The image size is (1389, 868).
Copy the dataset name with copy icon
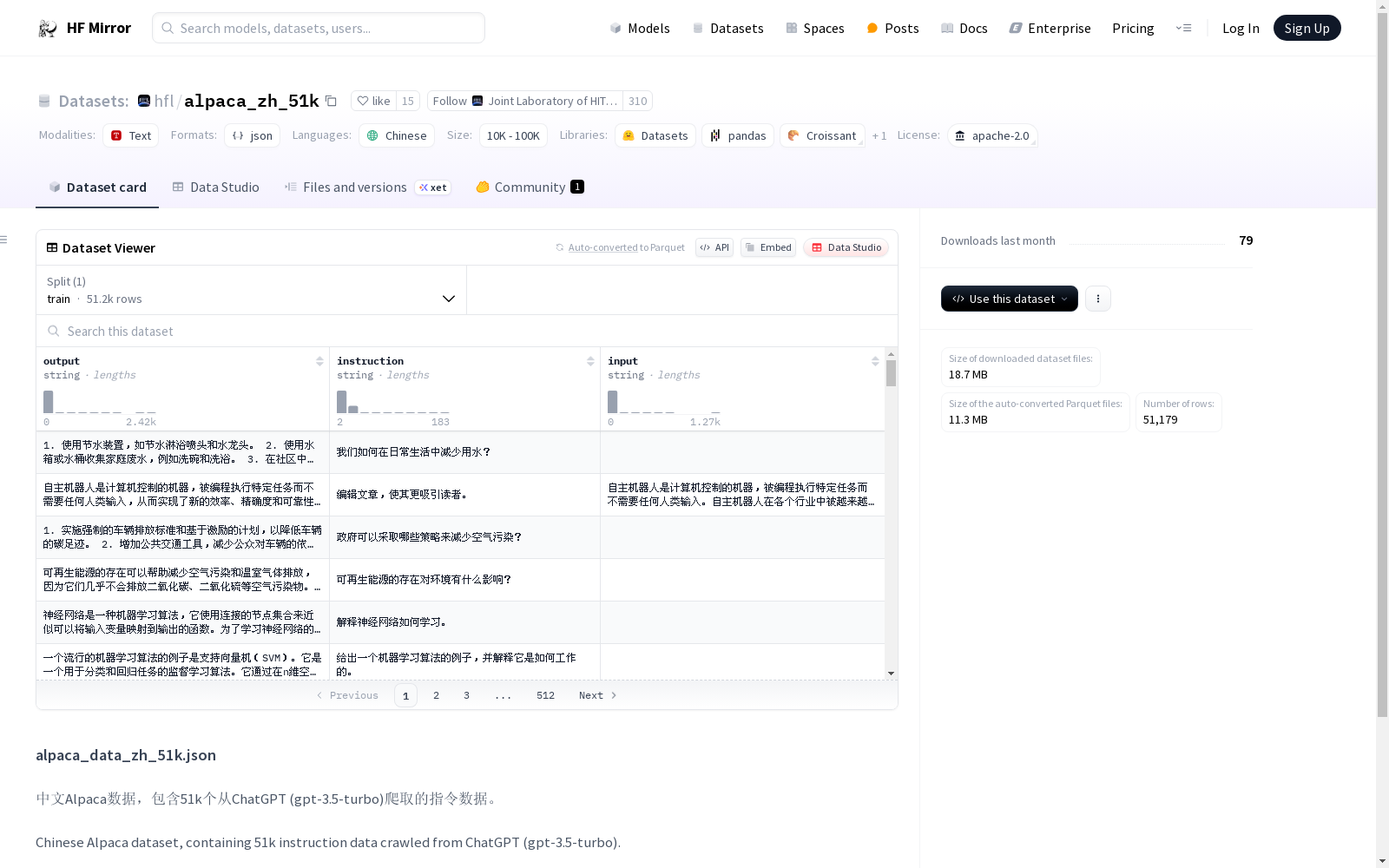(x=331, y=101)
